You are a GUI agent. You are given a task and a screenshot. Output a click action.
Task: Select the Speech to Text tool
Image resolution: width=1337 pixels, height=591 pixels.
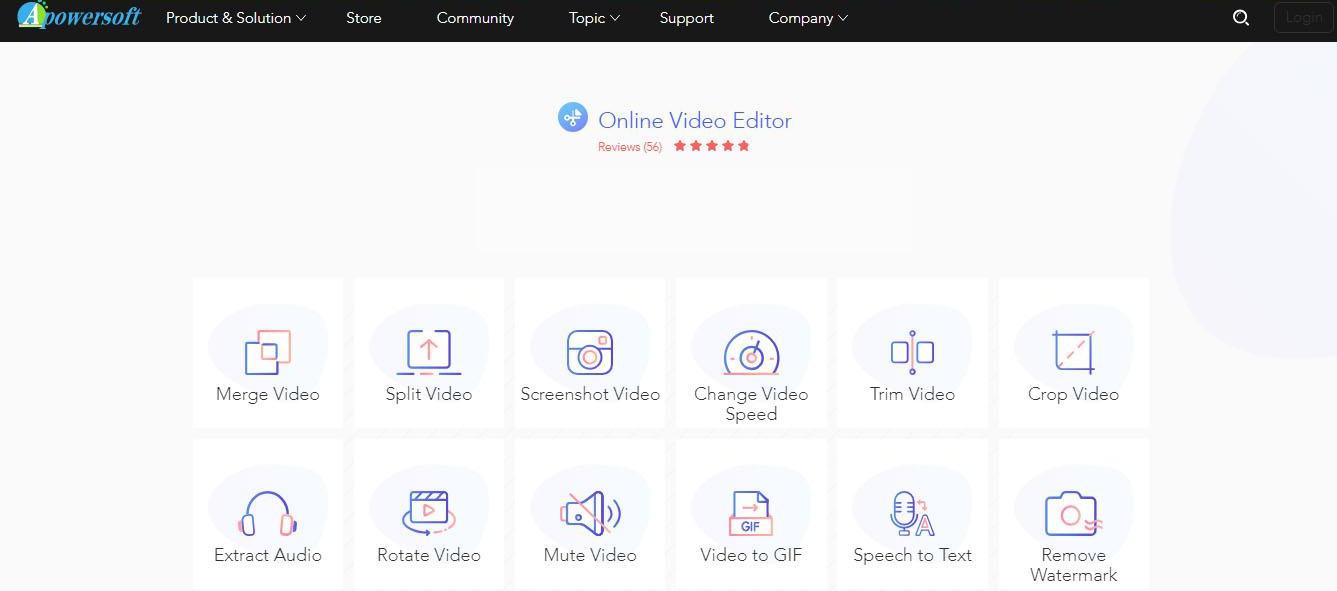tap(911, 513)
